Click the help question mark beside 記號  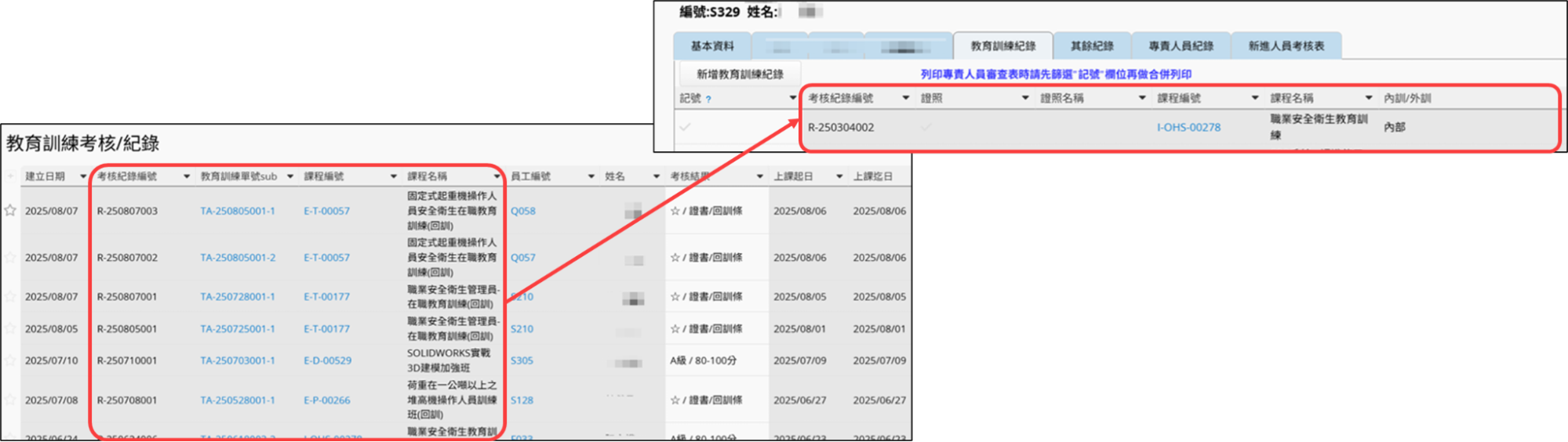pyautogui.click(x=708, y=99)
